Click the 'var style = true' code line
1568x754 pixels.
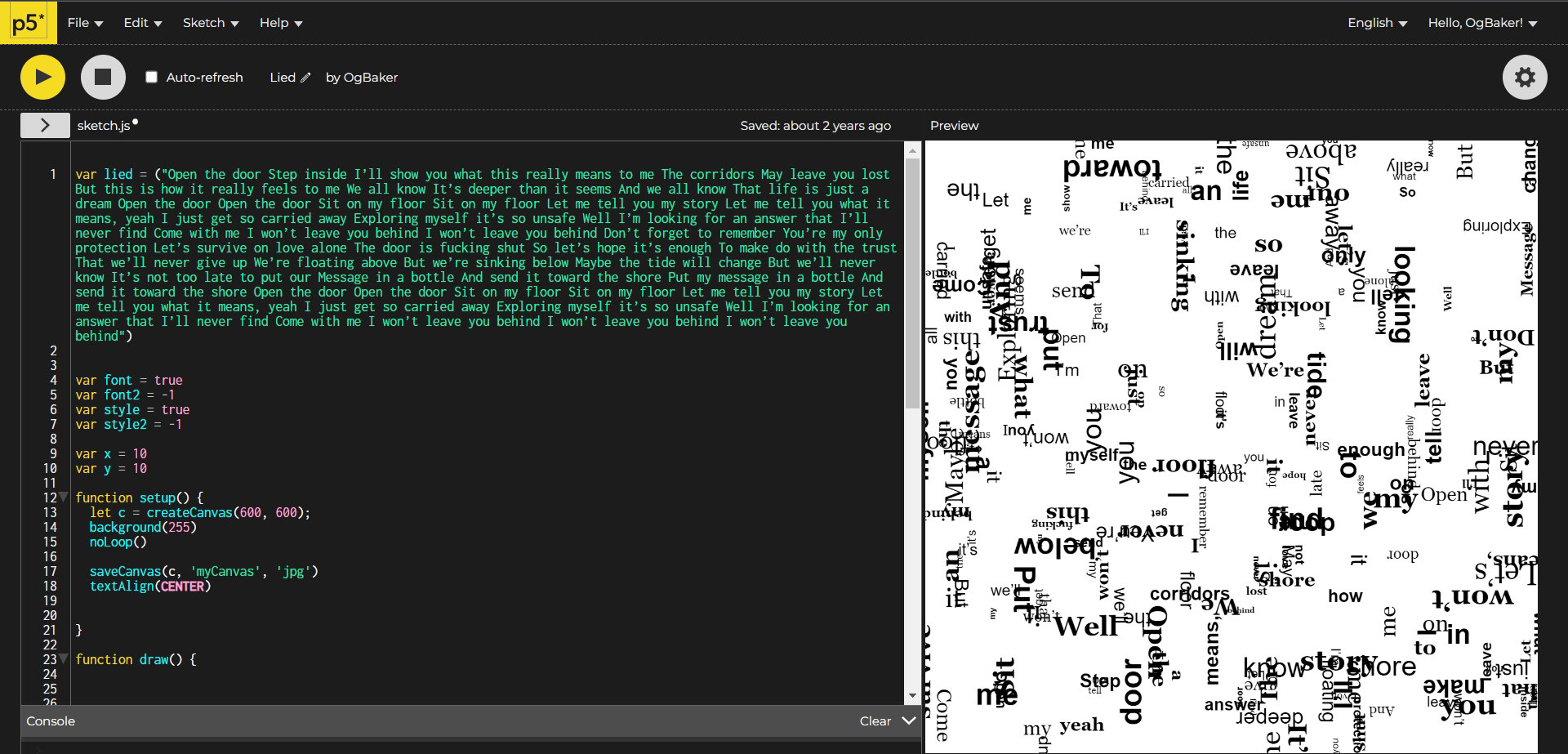pos(132,409)
